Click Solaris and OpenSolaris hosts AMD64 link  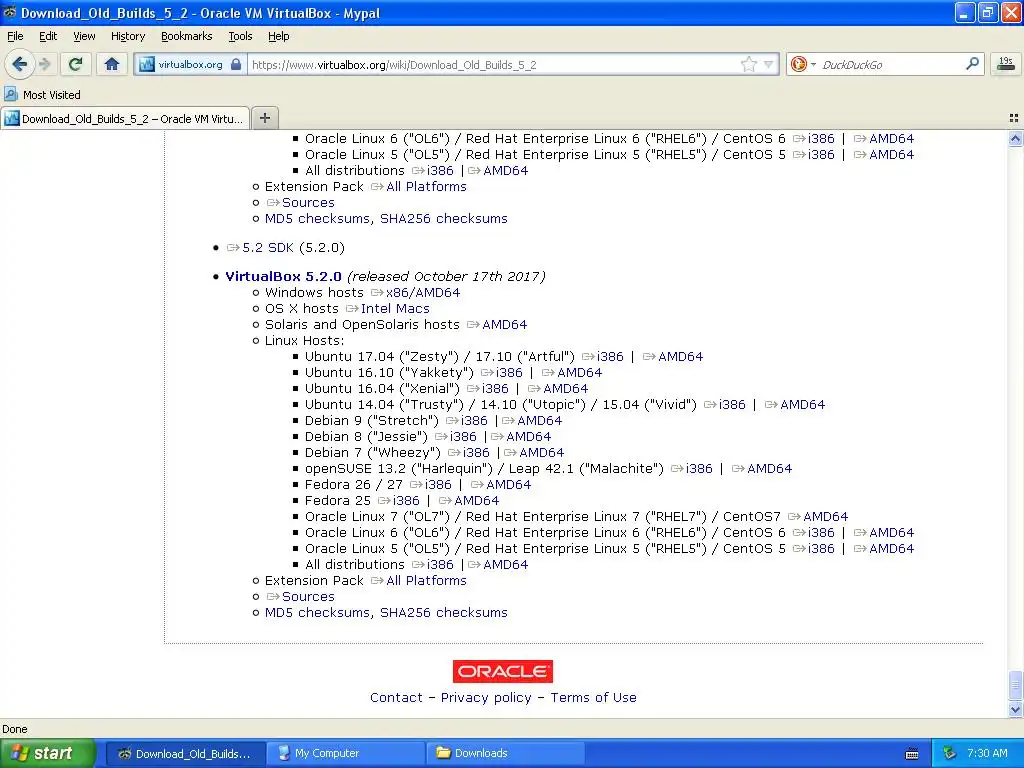coord(504,325)
